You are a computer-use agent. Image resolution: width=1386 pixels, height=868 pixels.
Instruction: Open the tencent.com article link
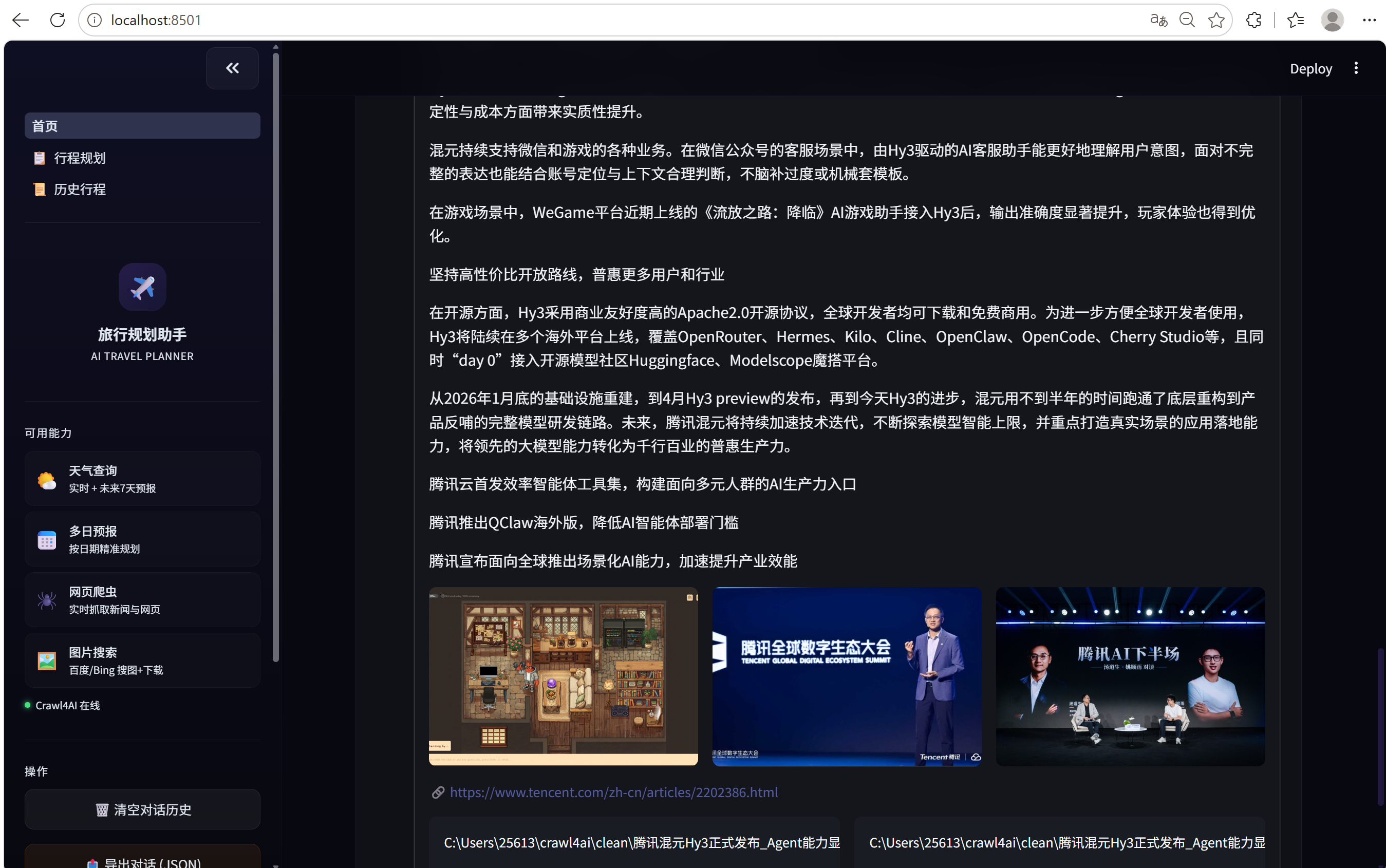[x=614, y=792]
